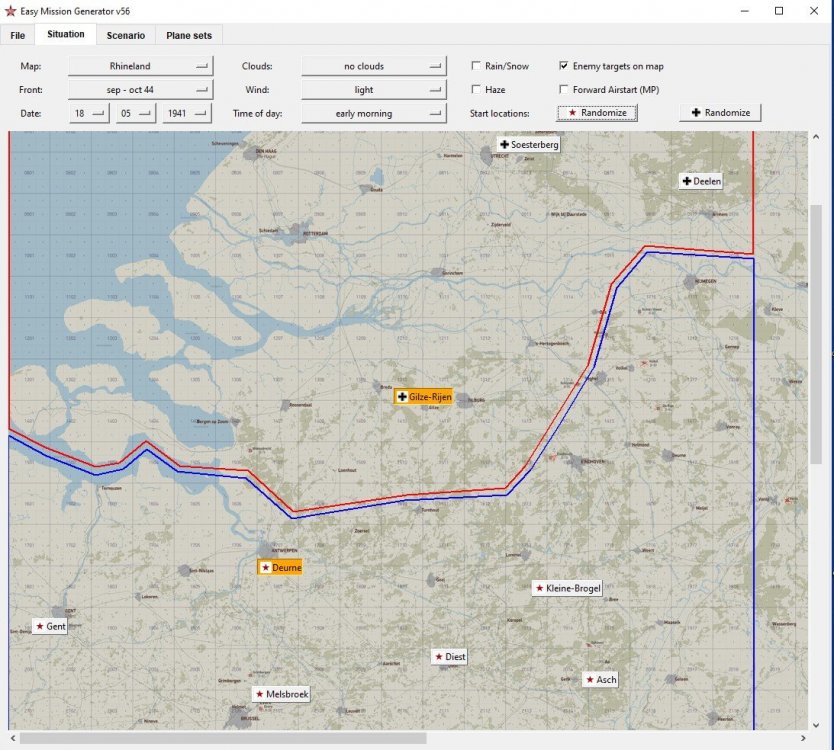The image size is (834, 750).
Task: Maximize the Easy Mission Generator window
Action: (x=779, y=11)
